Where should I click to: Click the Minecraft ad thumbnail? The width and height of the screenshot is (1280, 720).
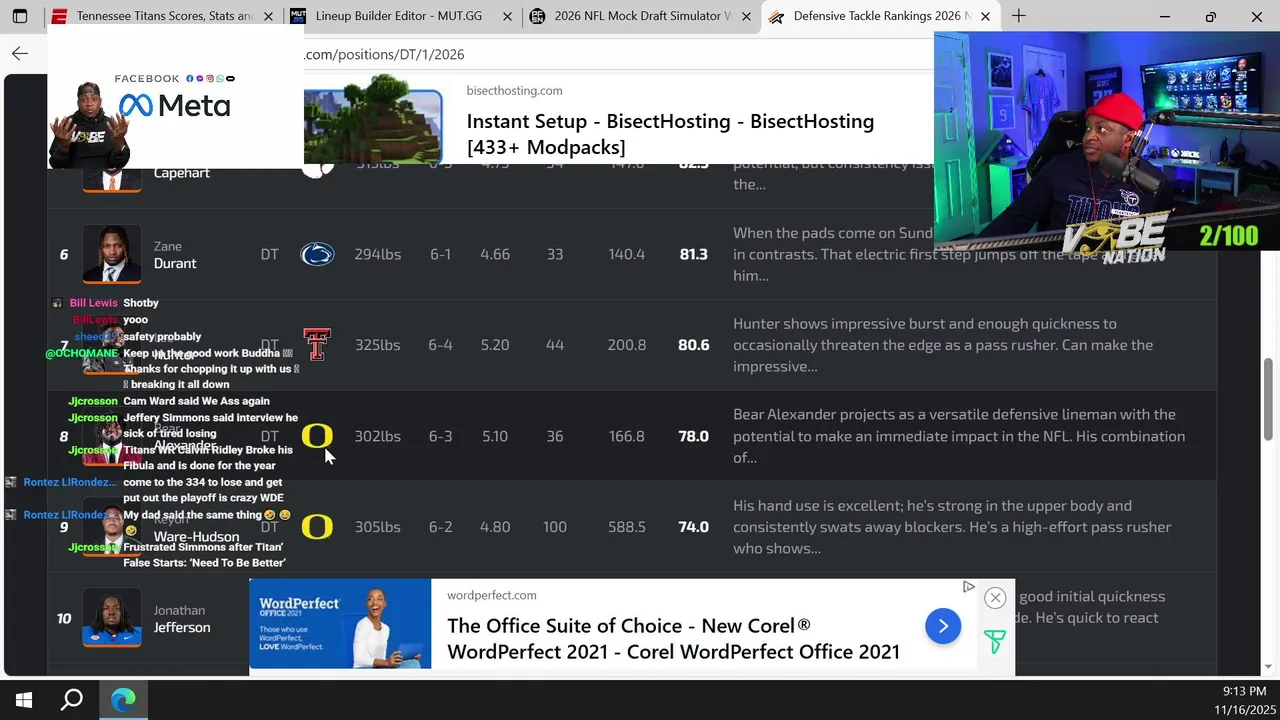[373, 120]
